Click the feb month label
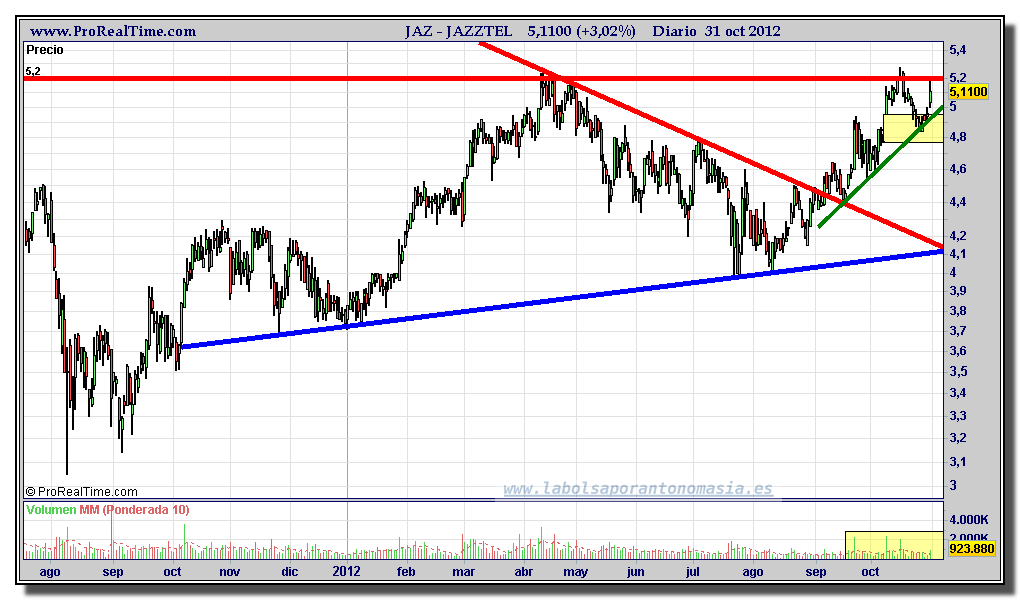This screenshot has height=600, width=1020. (406, 572)
